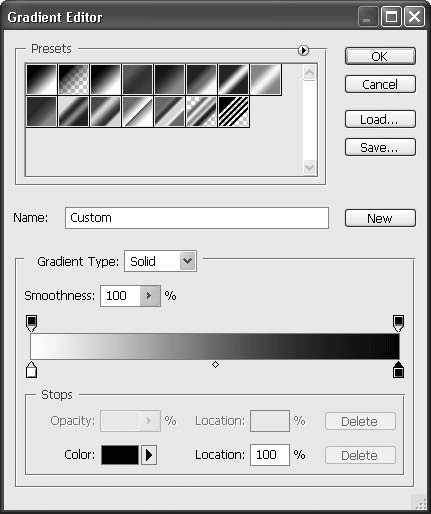Choose the first preset gradient thumbnail
Image resolution: width=431 pixels, height=514 pixels.
[41, 79]
